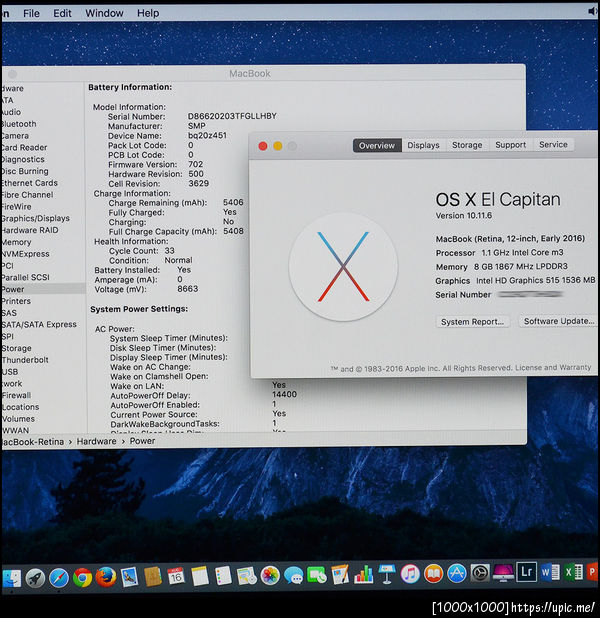The width and height of the screenshot is (600, 618).
Task: Open iTunes music note icon
Action: tap(410, 573)
